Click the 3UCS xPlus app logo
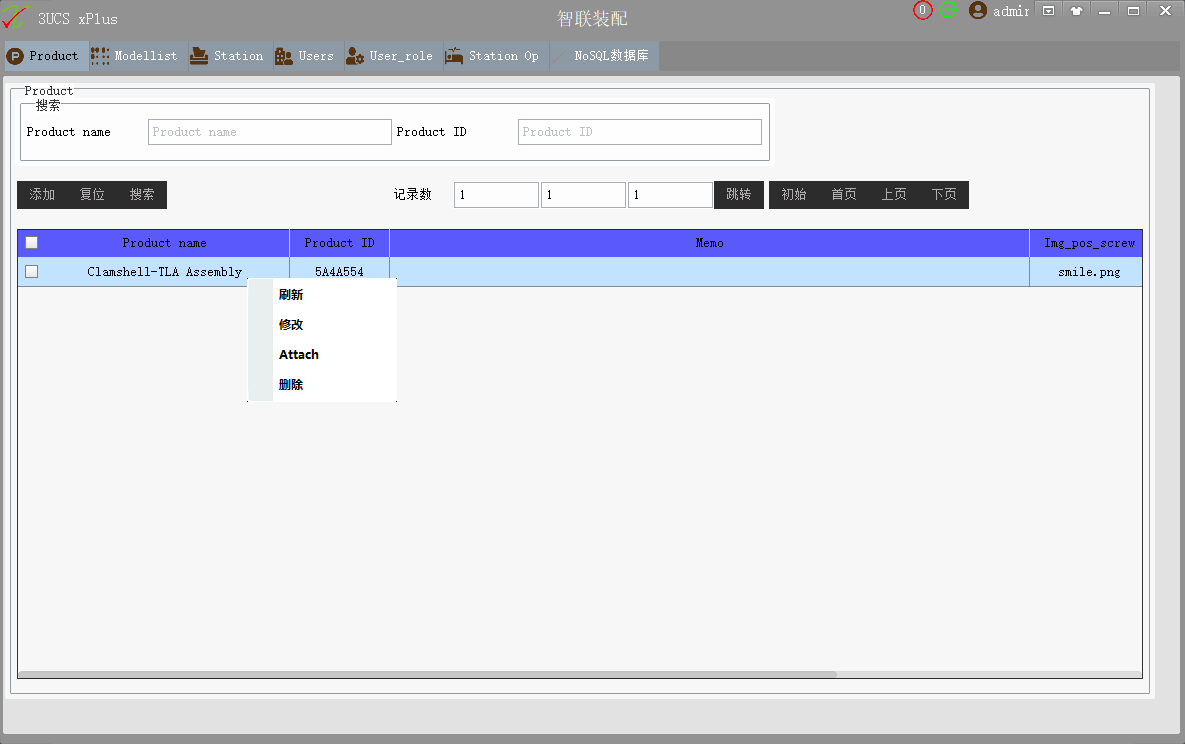Viewport: 1185px width, 744px height. [14, 17]
